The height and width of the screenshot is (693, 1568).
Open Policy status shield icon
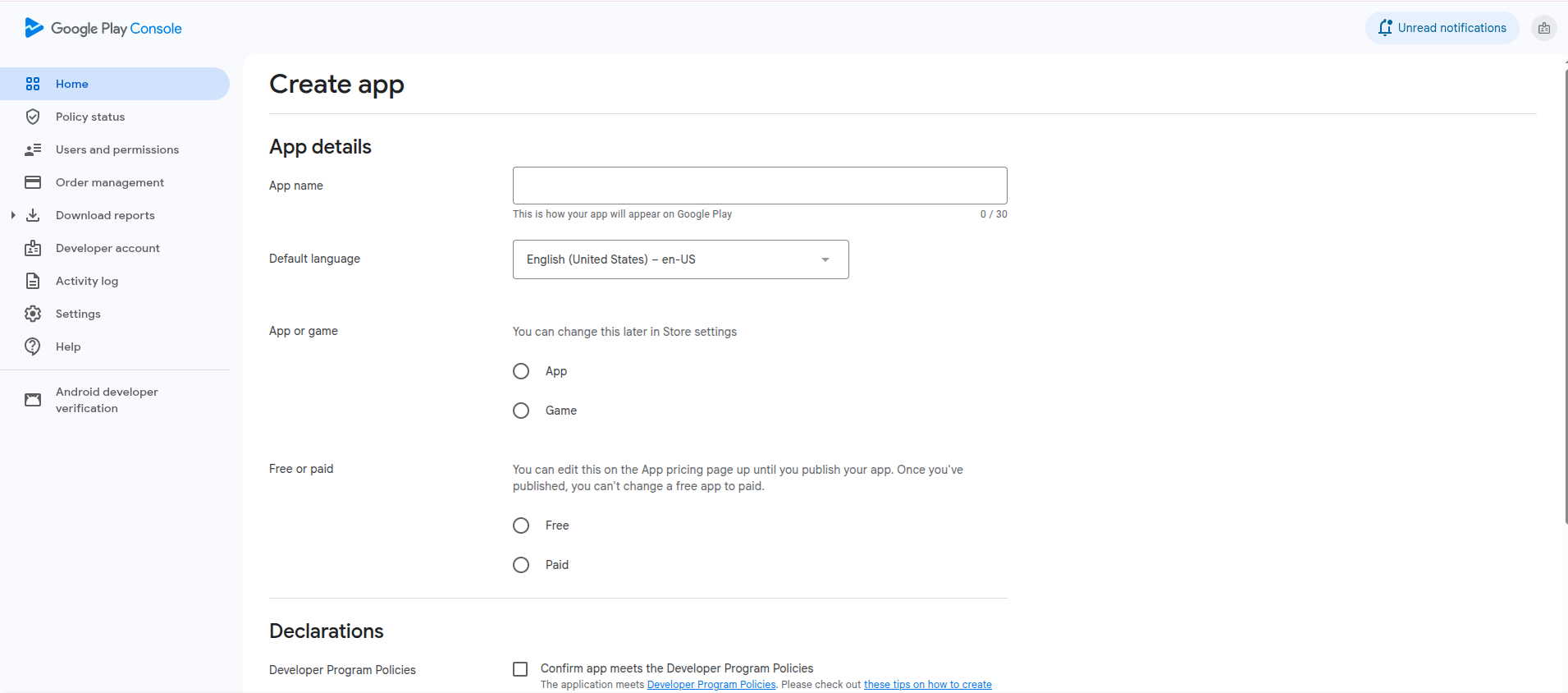(x=33, y=117)
